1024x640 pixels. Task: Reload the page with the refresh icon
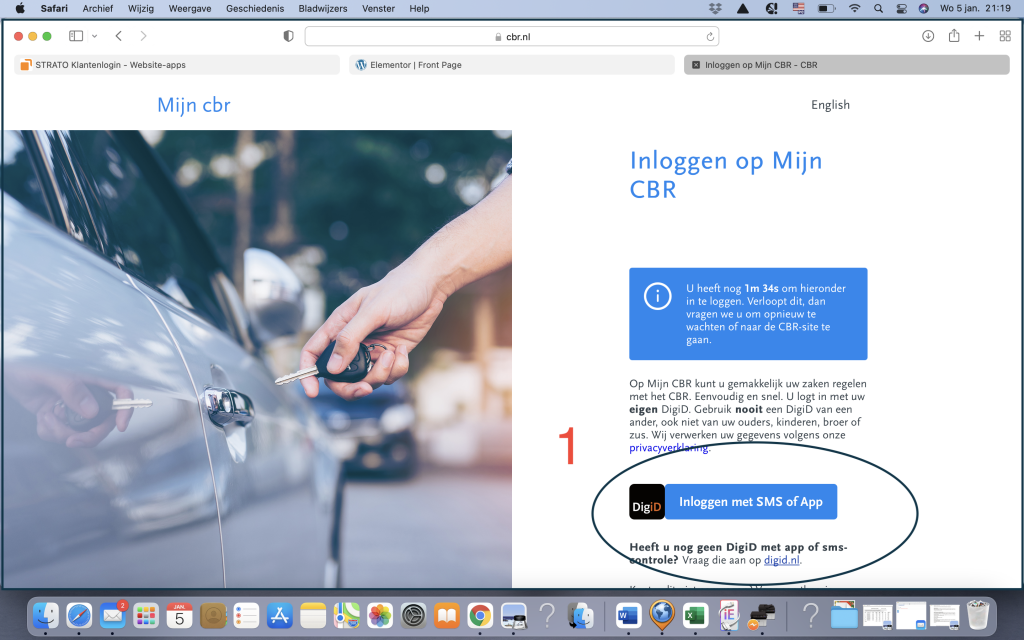709,37
